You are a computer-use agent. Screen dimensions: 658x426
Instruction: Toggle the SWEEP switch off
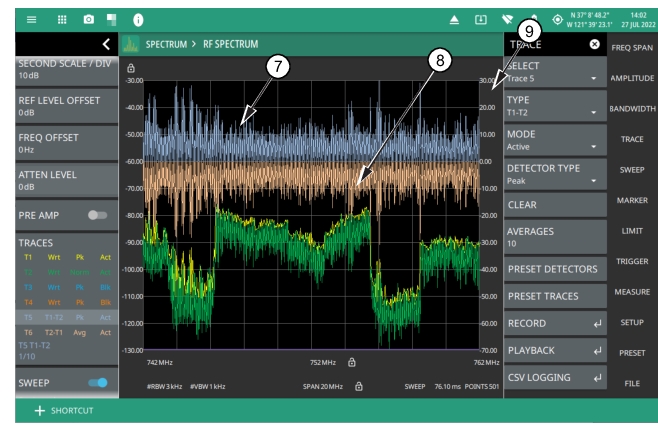pos(98,382)
